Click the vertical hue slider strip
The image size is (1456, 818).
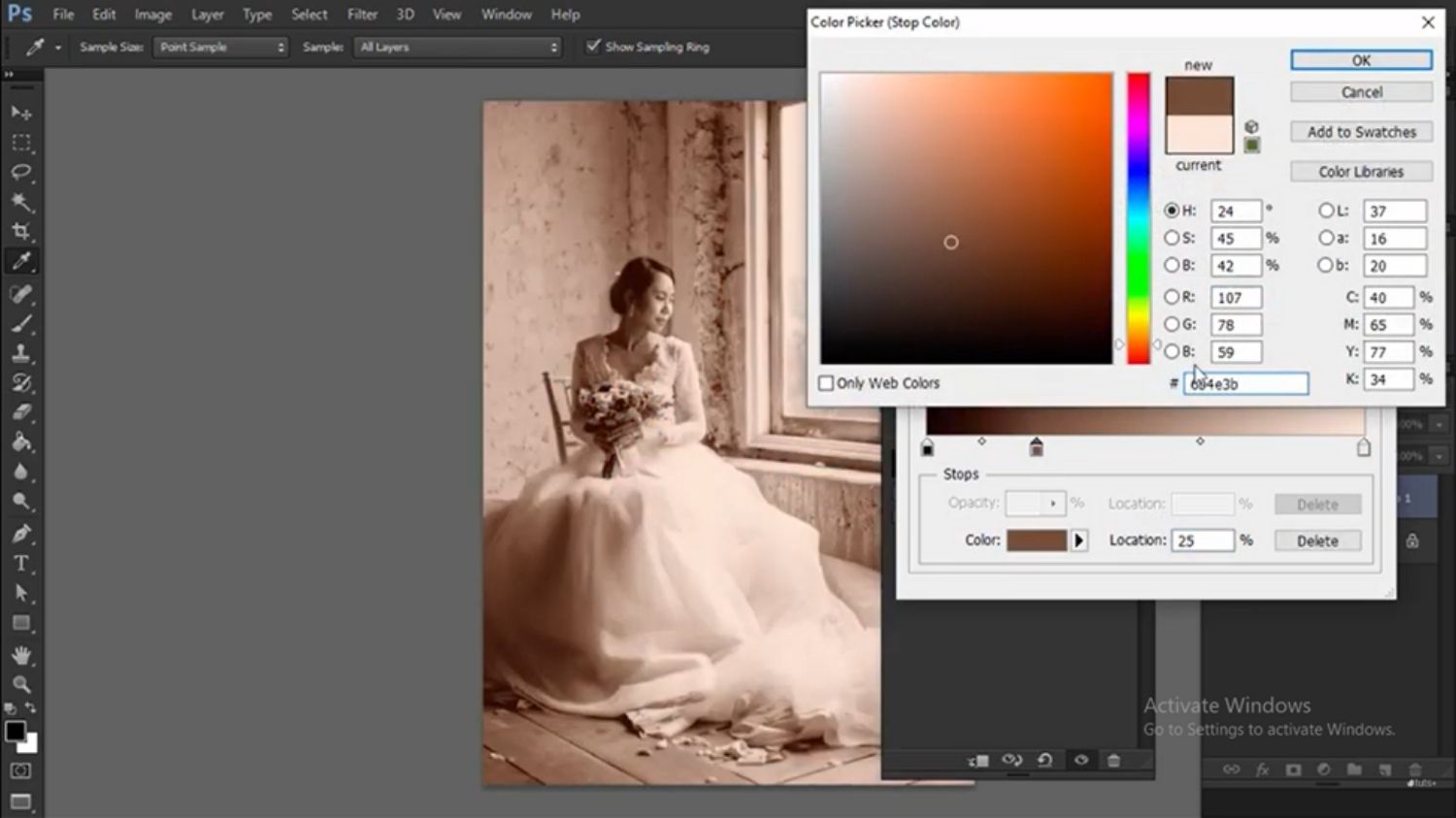[x=1138, y=218]
